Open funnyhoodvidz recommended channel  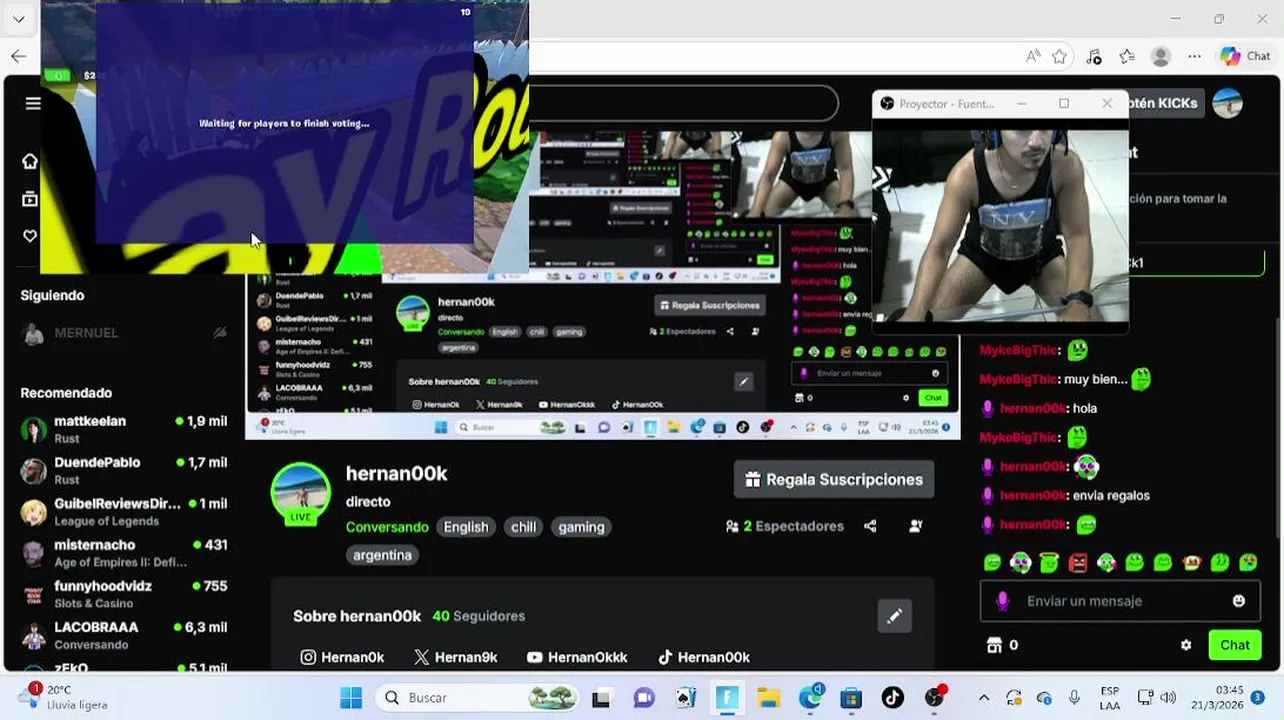tap(124, 594)
